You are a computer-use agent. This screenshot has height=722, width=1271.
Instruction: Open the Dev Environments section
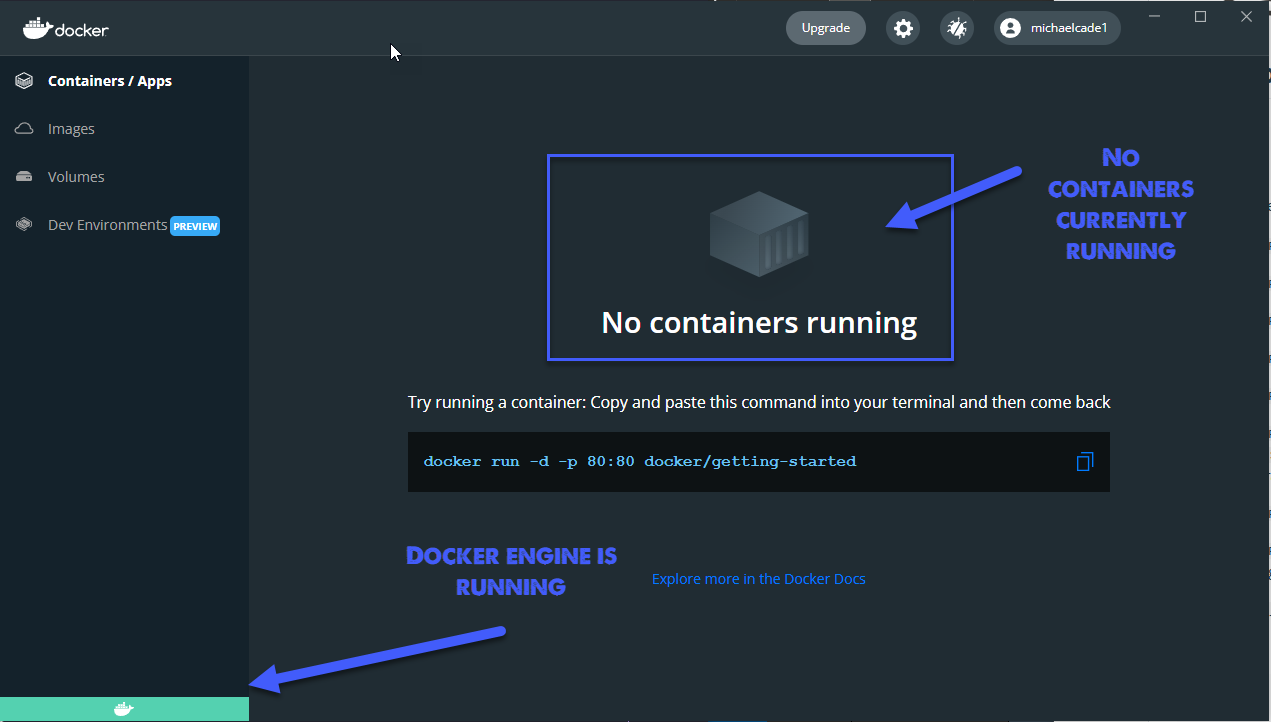(x=105, y=225)
